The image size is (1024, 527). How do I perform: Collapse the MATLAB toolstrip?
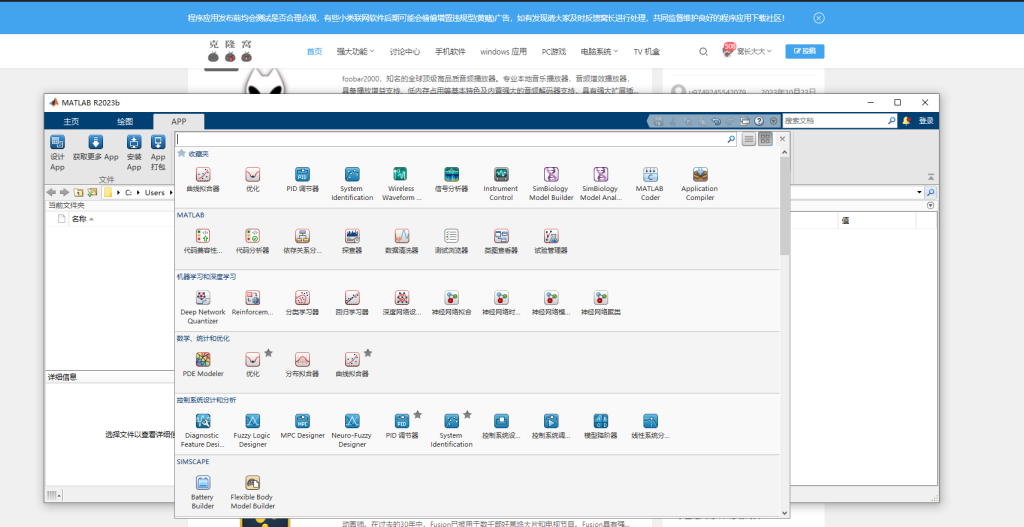coord(931,177)
